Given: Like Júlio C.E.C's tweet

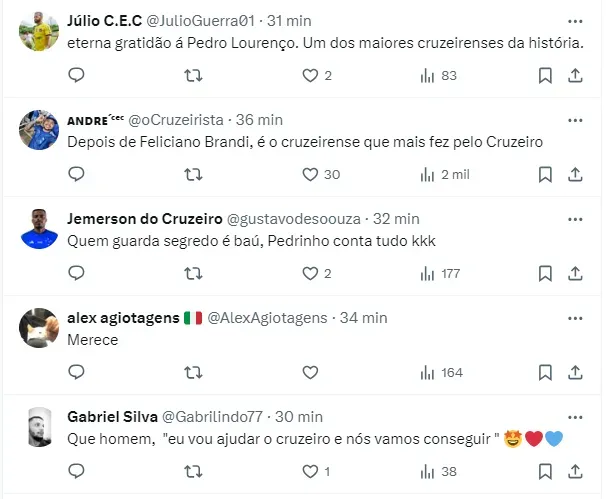Looking at the screenshot, I should pyautogui.click(x=310, y=76).
